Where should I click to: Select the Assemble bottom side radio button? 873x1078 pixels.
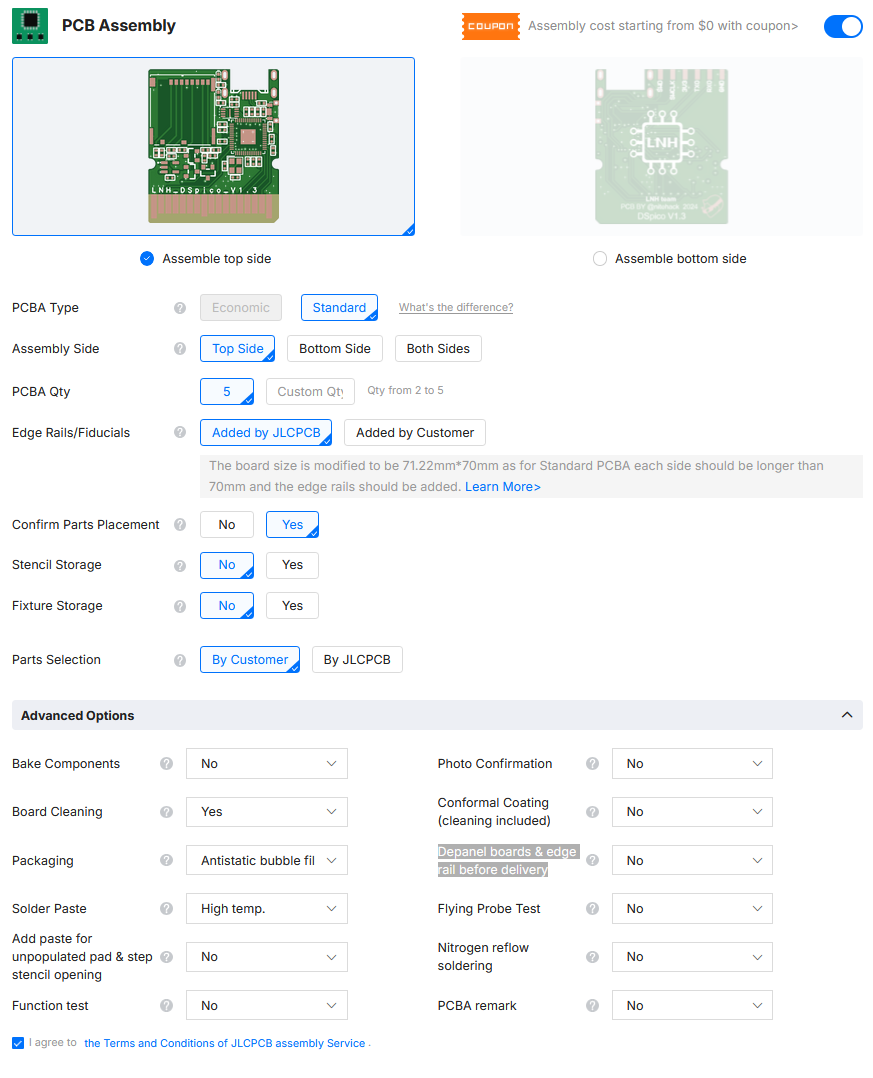click(600, 259)
